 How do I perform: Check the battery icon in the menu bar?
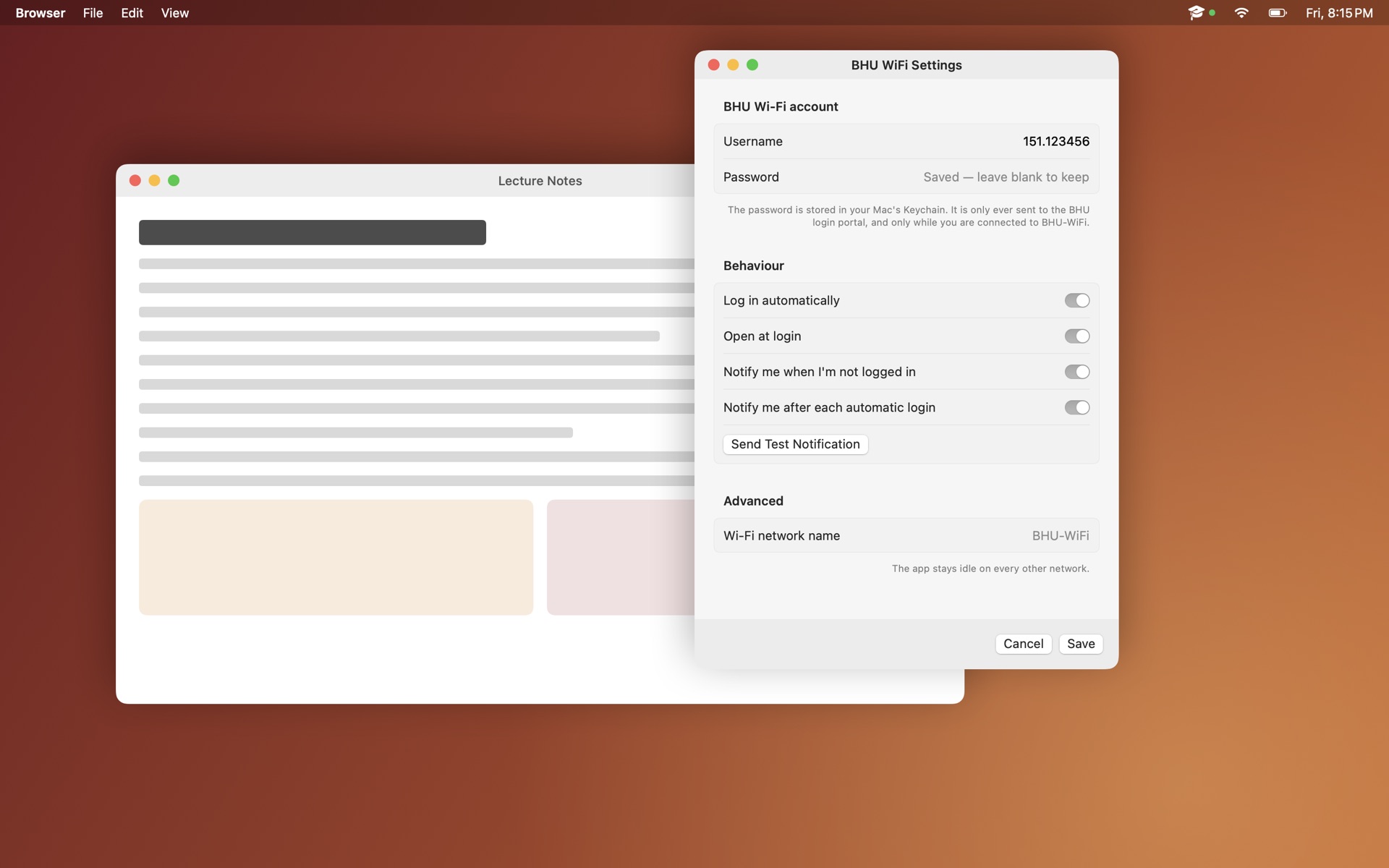point(1278,13)
